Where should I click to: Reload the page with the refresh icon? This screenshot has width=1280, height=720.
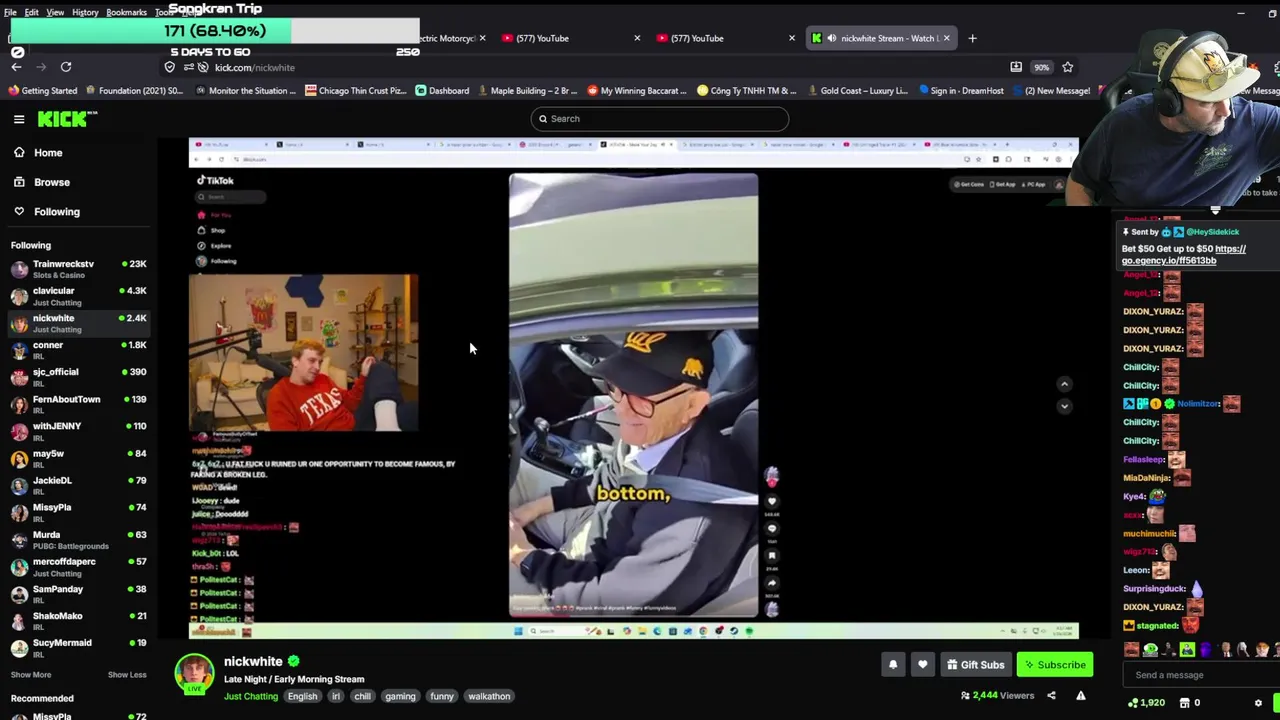(x=66, y=67)
